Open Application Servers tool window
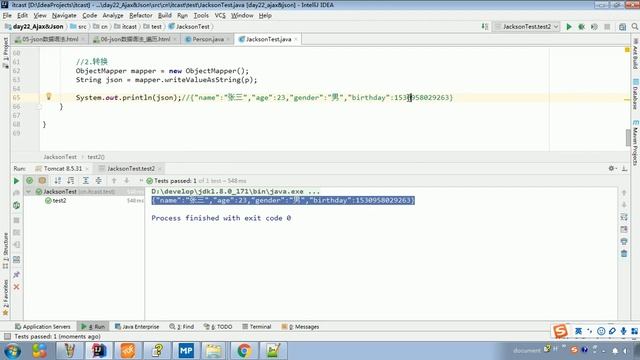 (42, 327)
